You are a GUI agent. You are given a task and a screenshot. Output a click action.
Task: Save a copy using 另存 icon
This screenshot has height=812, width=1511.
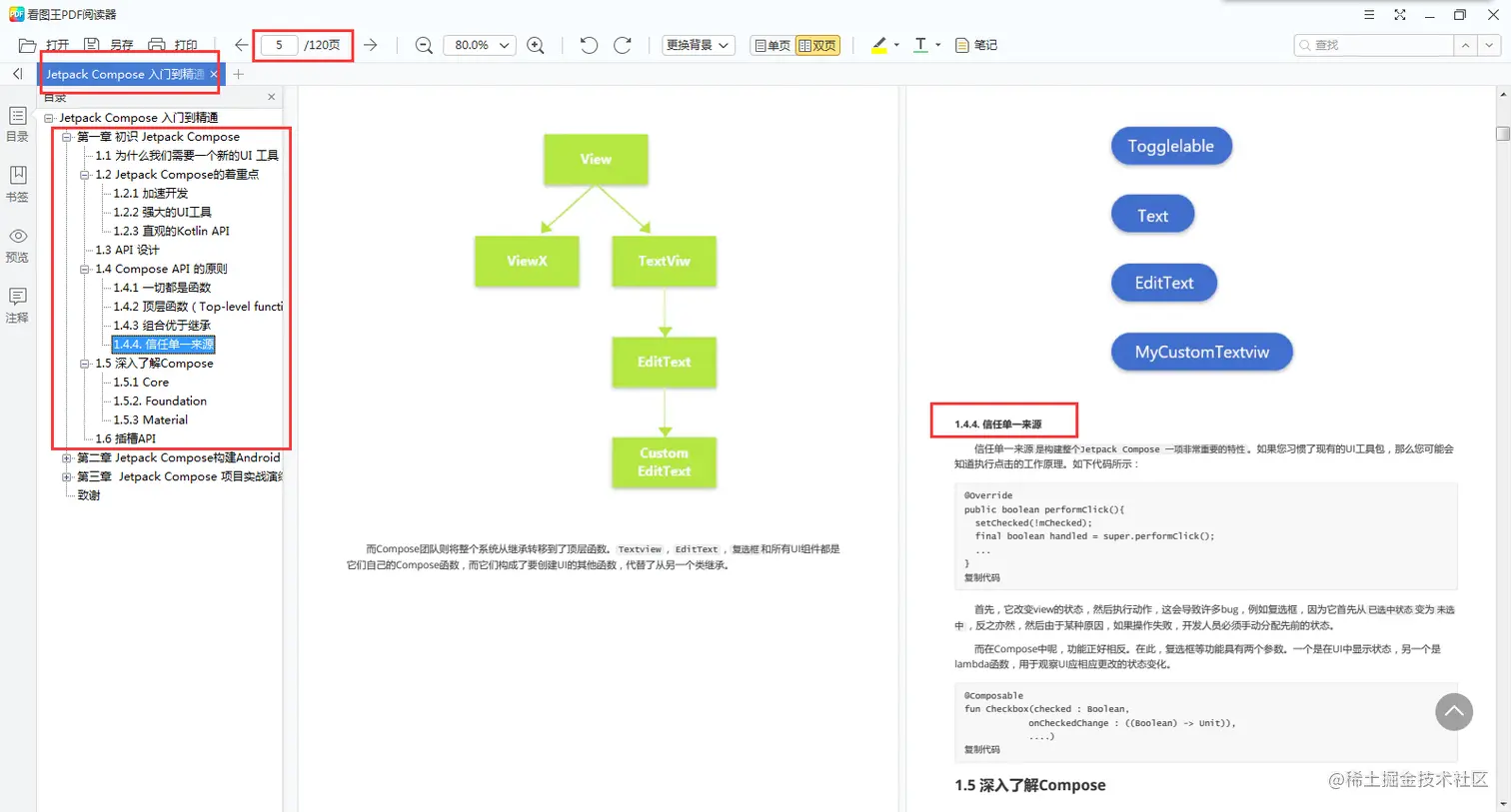[92, 45]
